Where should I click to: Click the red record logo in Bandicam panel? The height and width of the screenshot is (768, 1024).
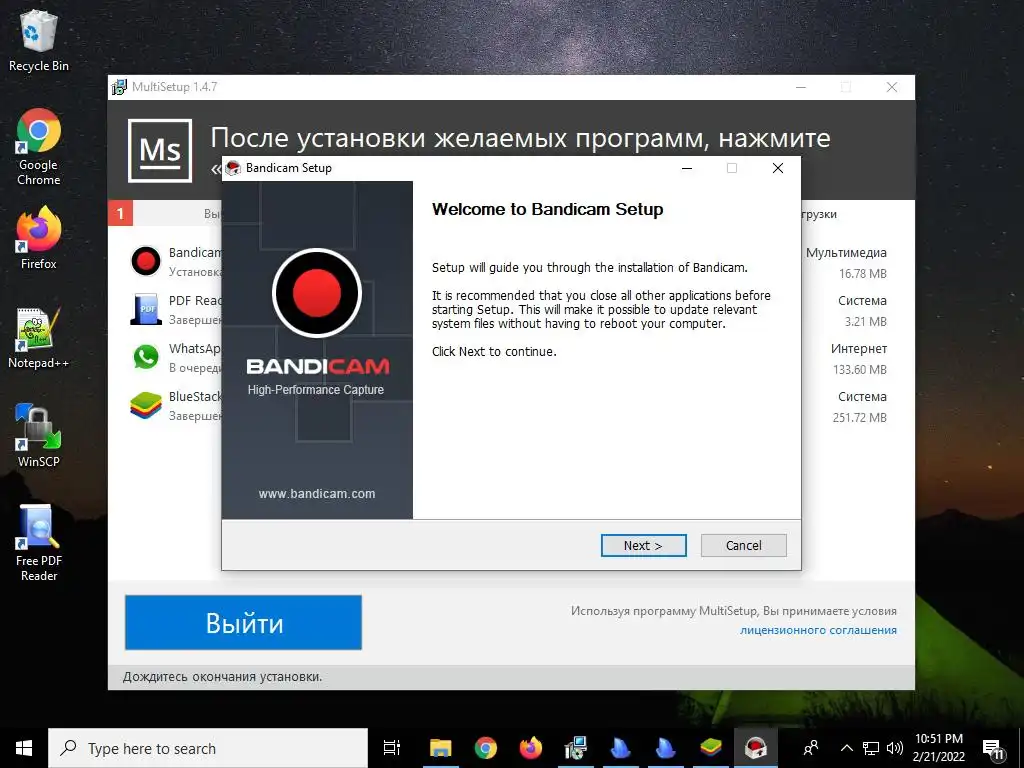[x=317, y=293]
